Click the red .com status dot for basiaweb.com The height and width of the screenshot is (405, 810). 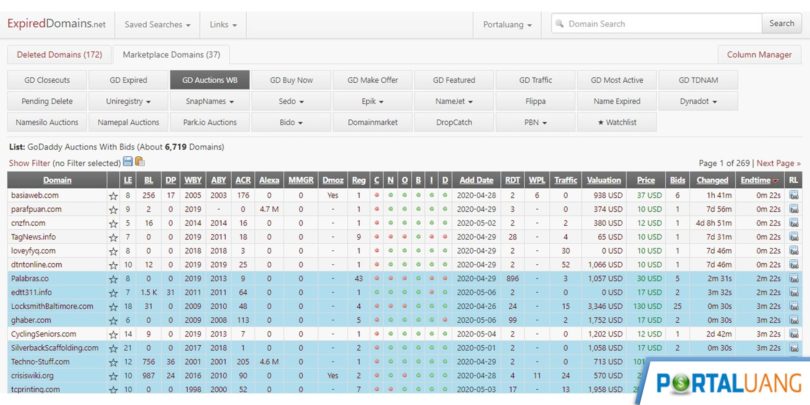[x=376, y=195]
